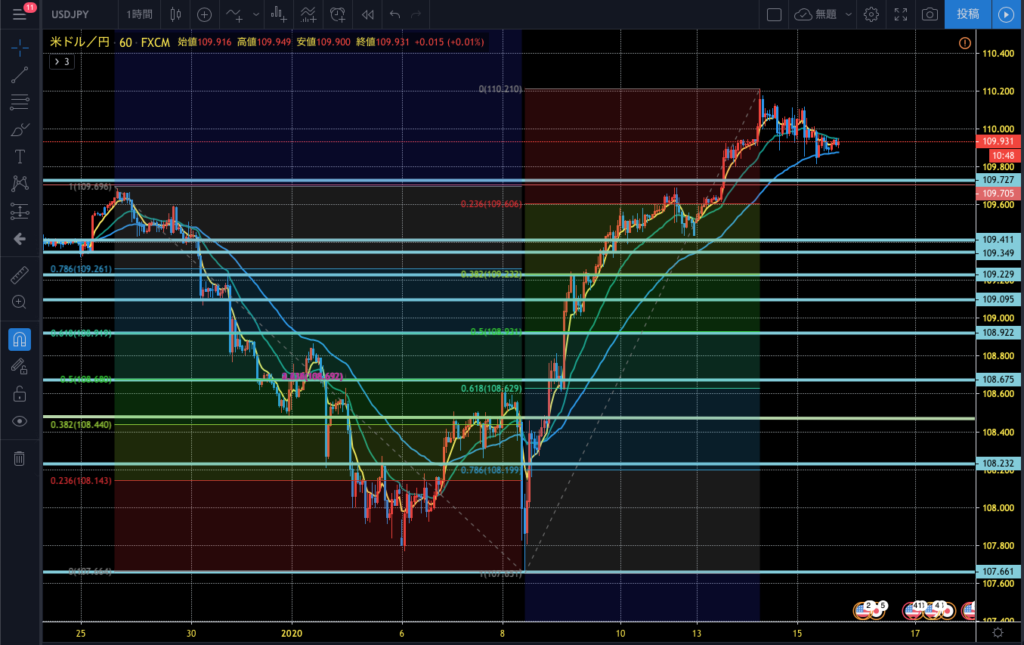
Task: Create an alert with clock icon
Action: tap(338, 14)
